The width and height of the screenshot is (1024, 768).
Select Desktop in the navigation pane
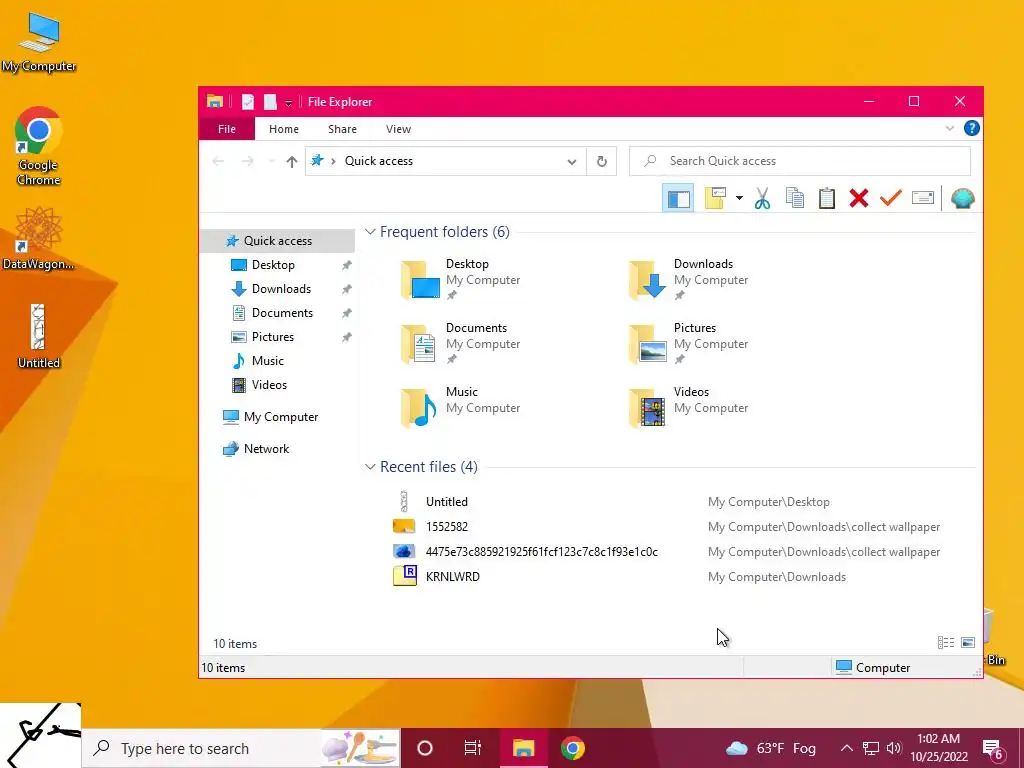click(273, 264)
